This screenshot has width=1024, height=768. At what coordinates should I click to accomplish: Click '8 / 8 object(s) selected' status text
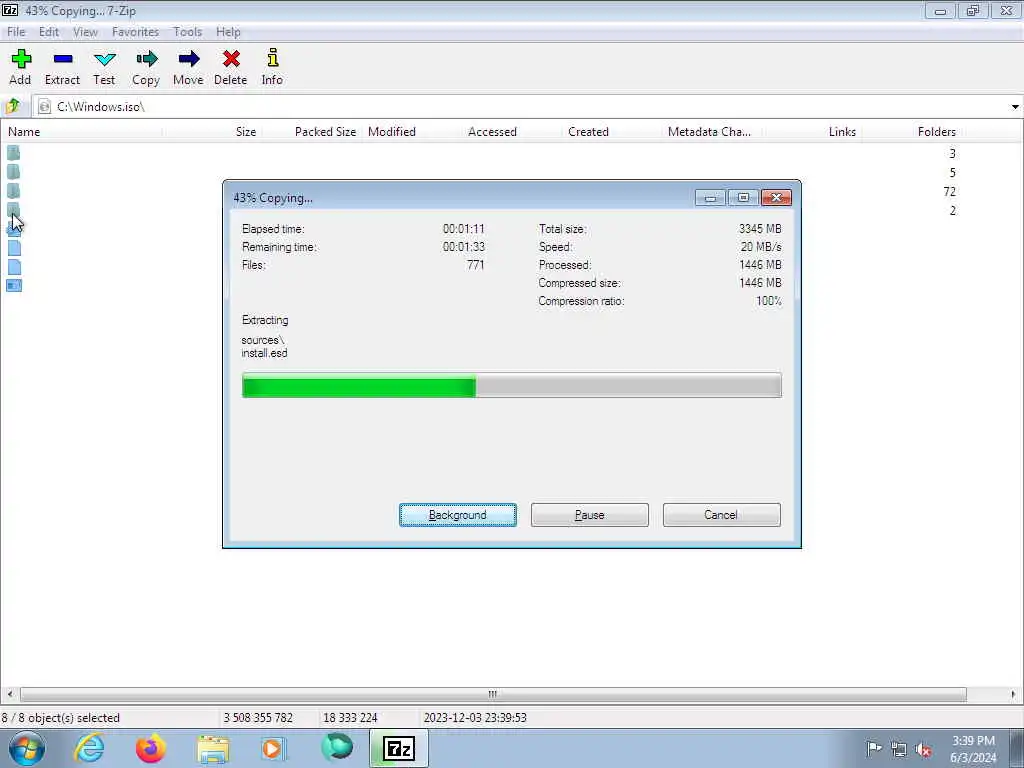(61, 718)
